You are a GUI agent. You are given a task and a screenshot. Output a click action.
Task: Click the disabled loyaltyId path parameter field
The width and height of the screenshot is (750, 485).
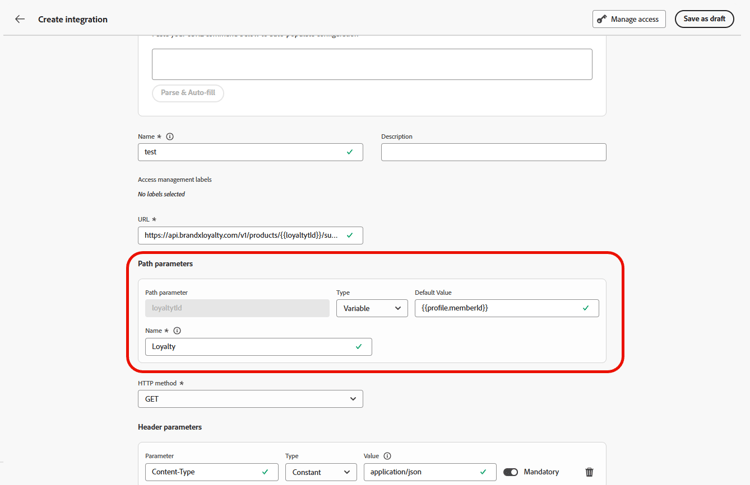tap(237, 308)
